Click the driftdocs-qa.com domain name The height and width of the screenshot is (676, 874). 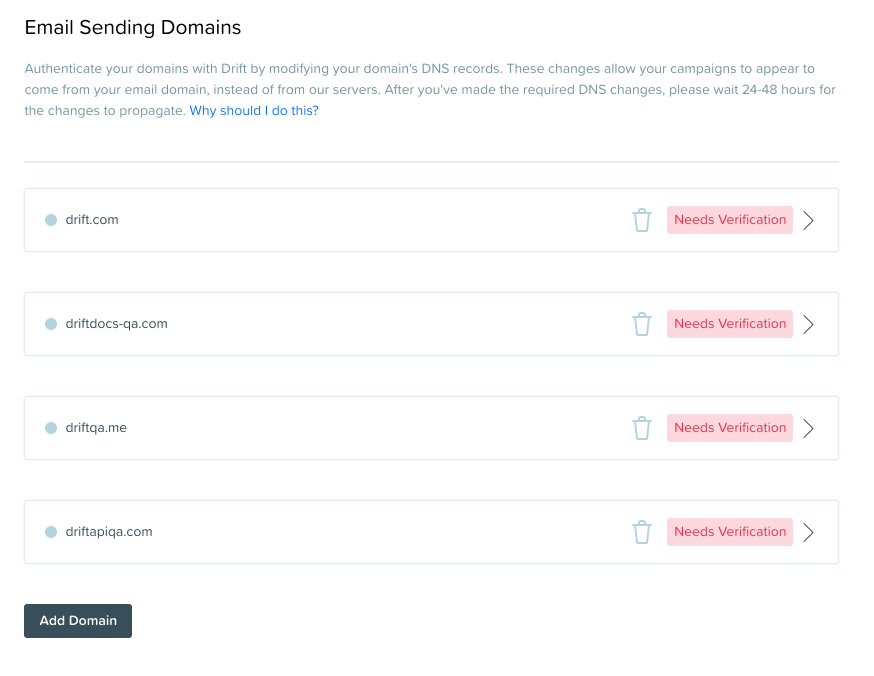116,324
